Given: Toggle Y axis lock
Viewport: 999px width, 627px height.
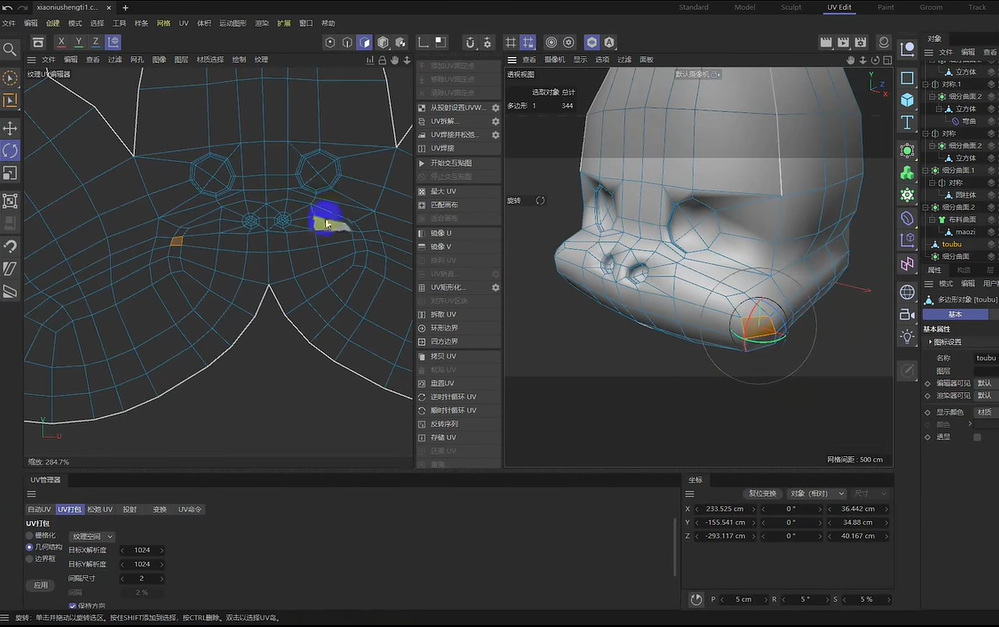Looking at the screenshot, I should 78,42.
